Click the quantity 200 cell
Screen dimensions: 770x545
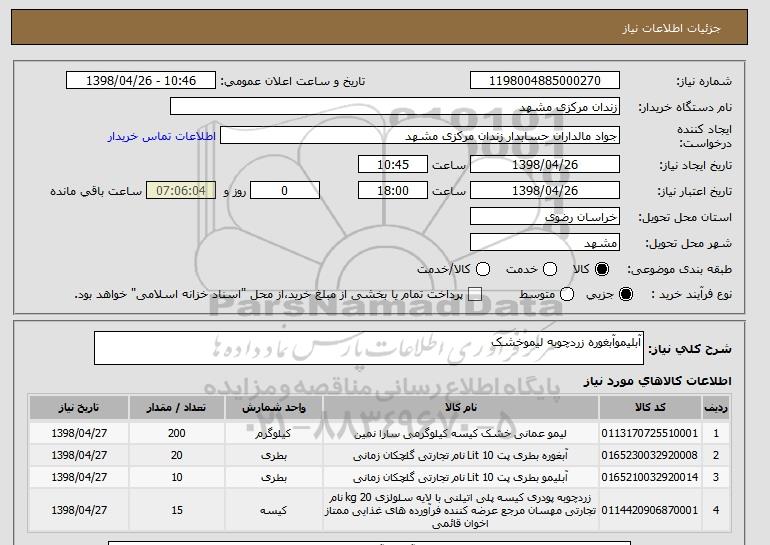click(x=177, y=434)
